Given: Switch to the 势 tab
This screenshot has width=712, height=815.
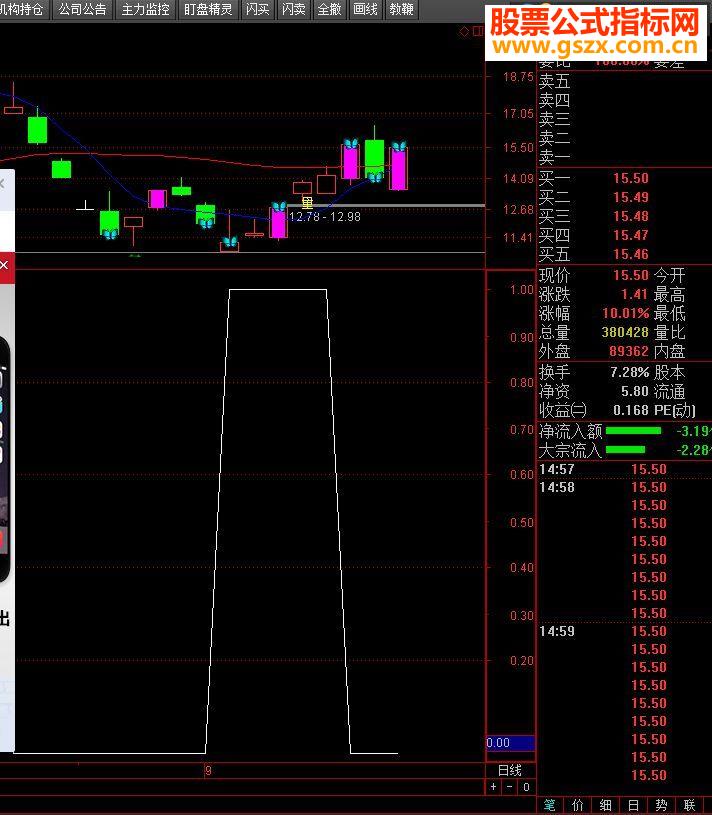Looking at the screenshot, I should tap(661, 806).
